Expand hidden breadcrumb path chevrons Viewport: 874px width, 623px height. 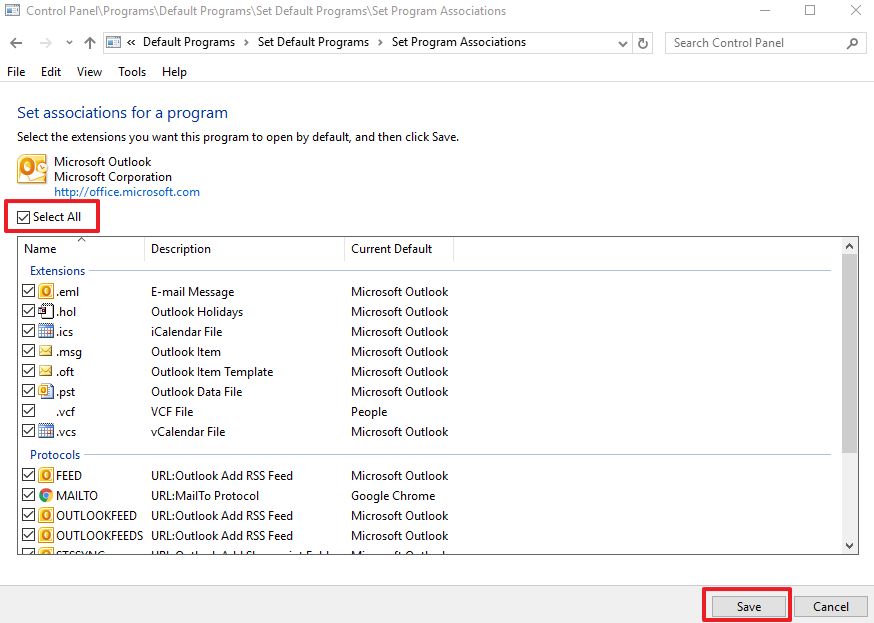click(x=131, y=42)
